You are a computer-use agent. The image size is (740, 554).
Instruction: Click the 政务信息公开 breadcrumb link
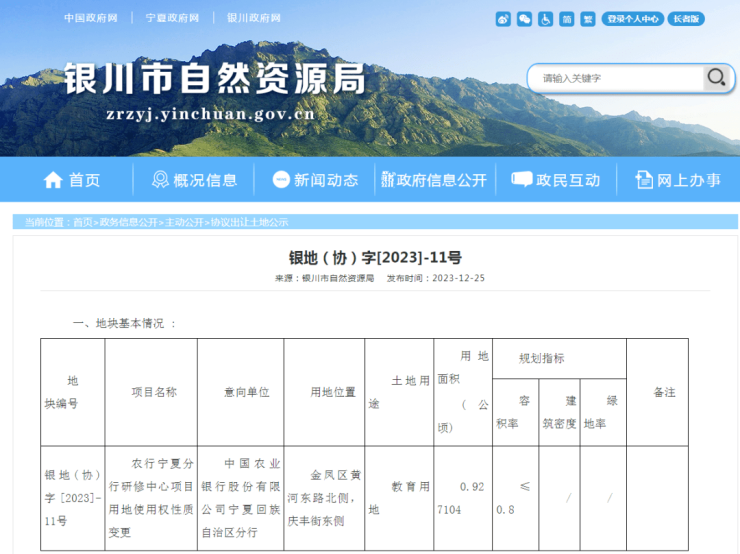click(128, 222)
